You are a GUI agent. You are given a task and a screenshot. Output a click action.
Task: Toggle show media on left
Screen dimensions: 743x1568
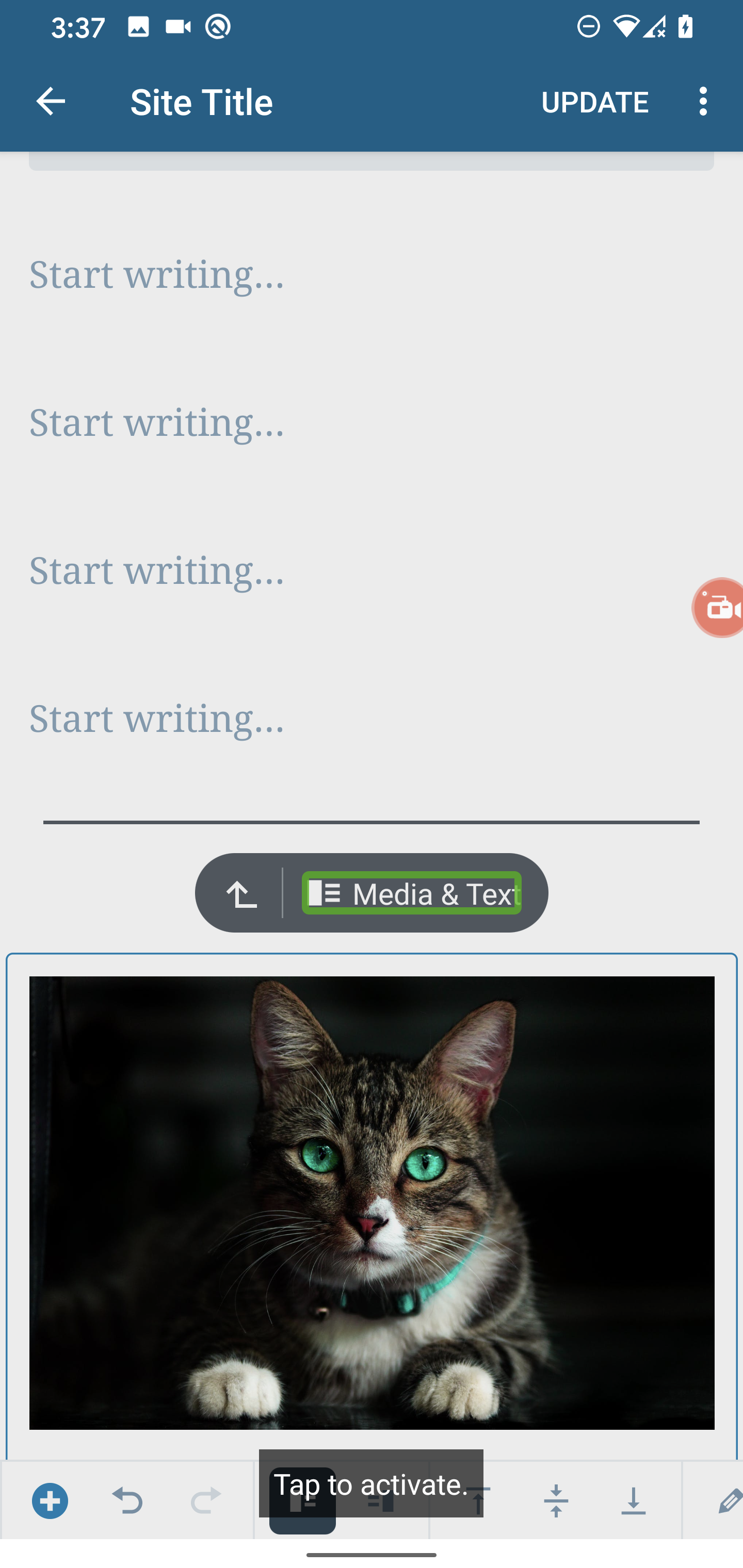pos(303,1500)
